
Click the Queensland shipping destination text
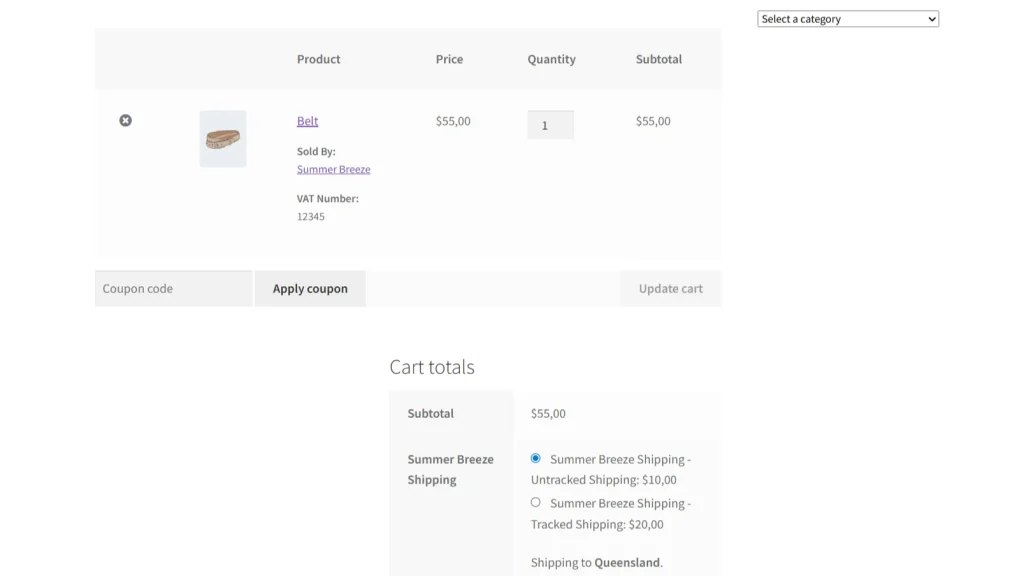click(627, 562)
